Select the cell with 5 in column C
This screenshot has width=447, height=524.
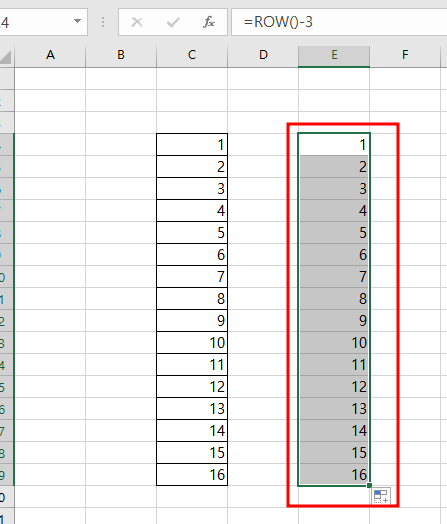pyautogui.click(x=192, y=233)
